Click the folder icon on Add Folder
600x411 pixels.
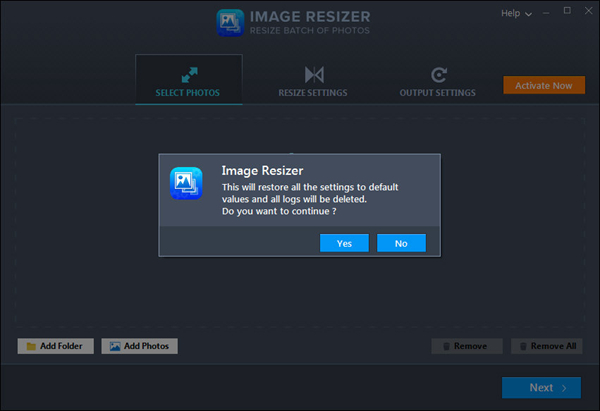(x=31, y=346)
